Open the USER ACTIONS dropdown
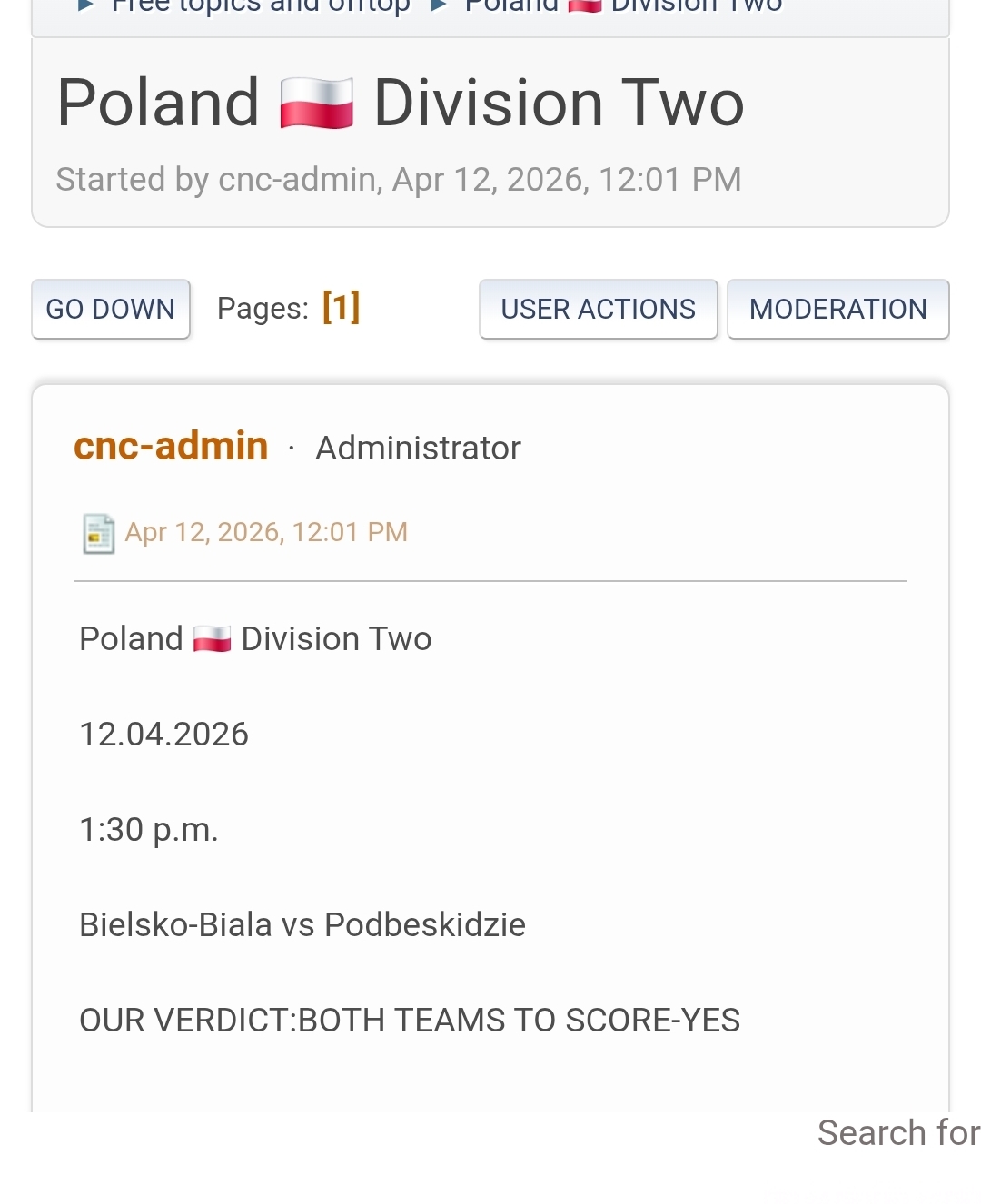Viewport: 981px width, 1204px height. click(x=598, y=310)
